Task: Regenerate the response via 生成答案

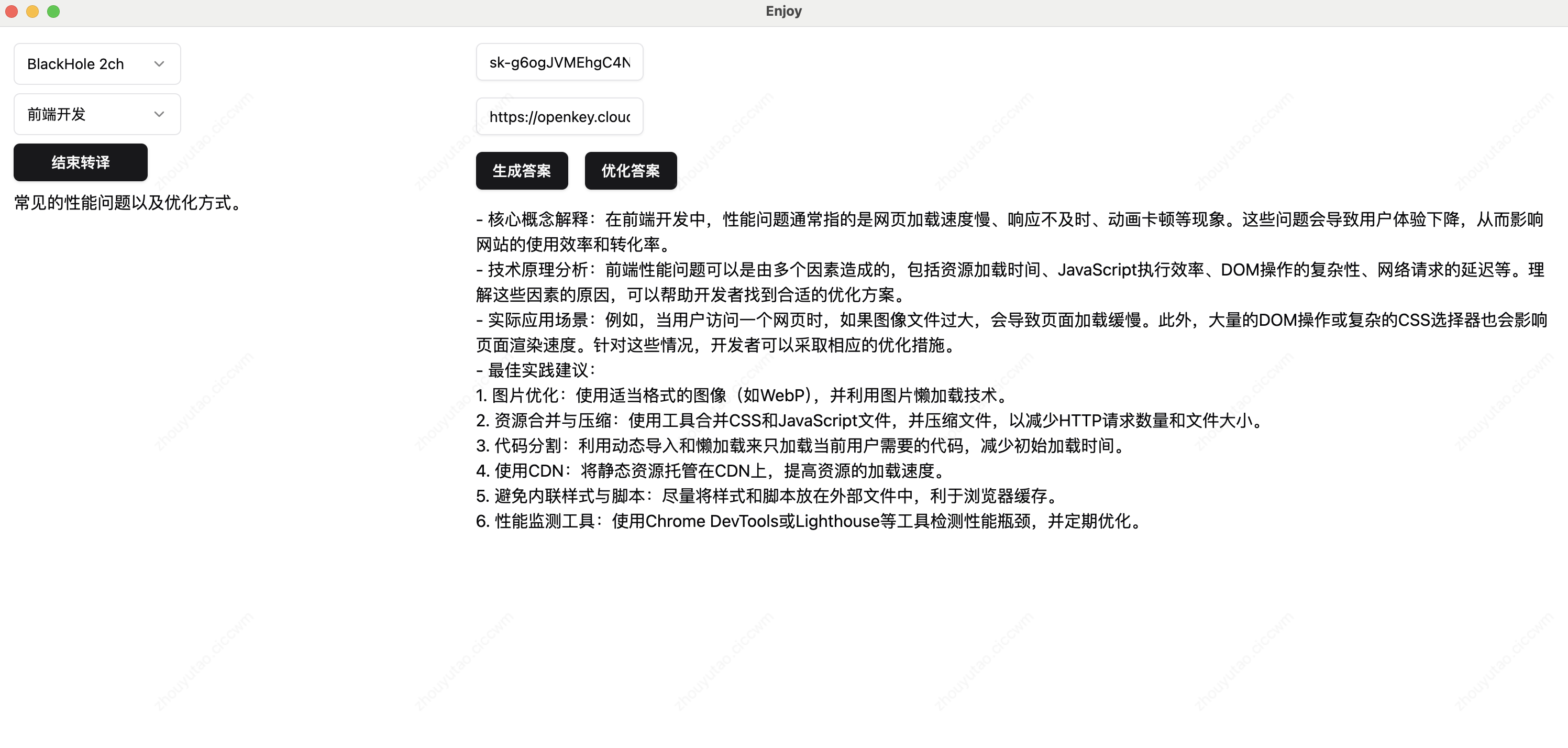Action: tap(522, 171)
